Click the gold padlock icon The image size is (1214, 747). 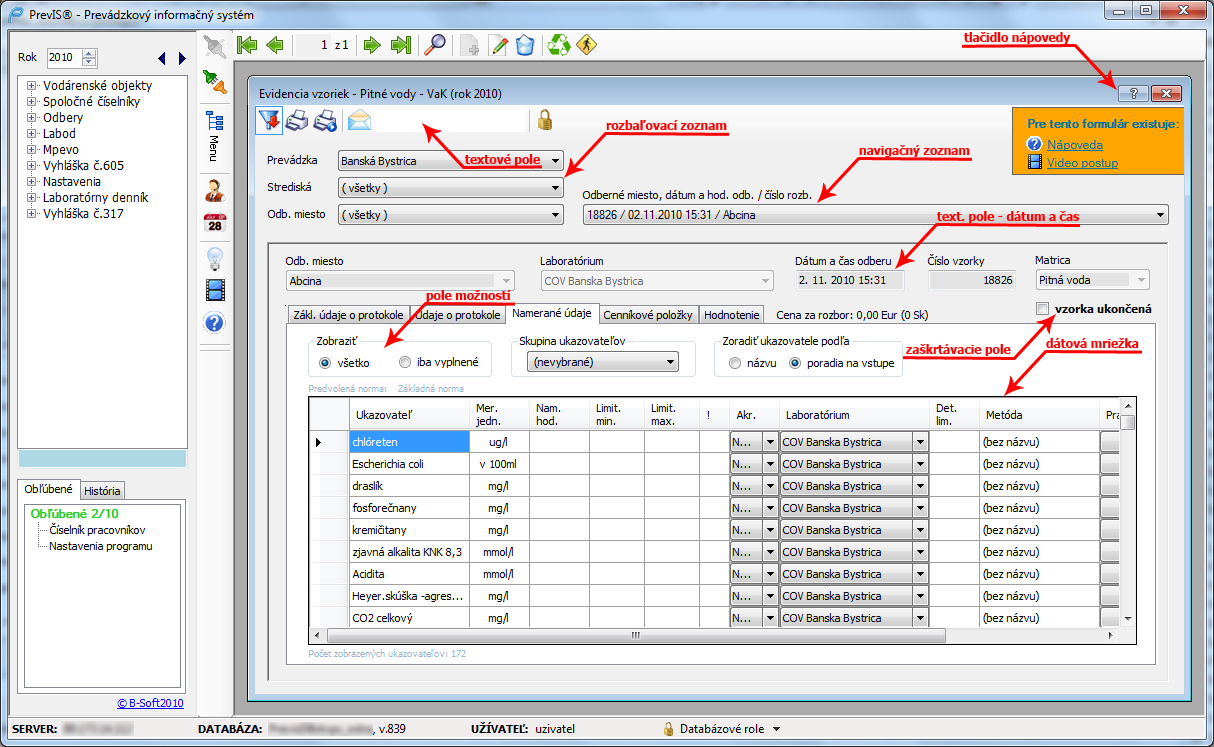[545, 120]
